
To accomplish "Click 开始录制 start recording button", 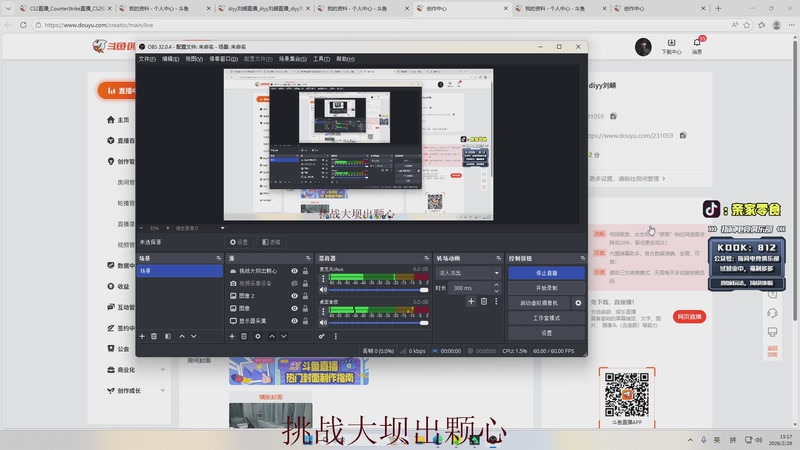I will (x=546, y=288).
